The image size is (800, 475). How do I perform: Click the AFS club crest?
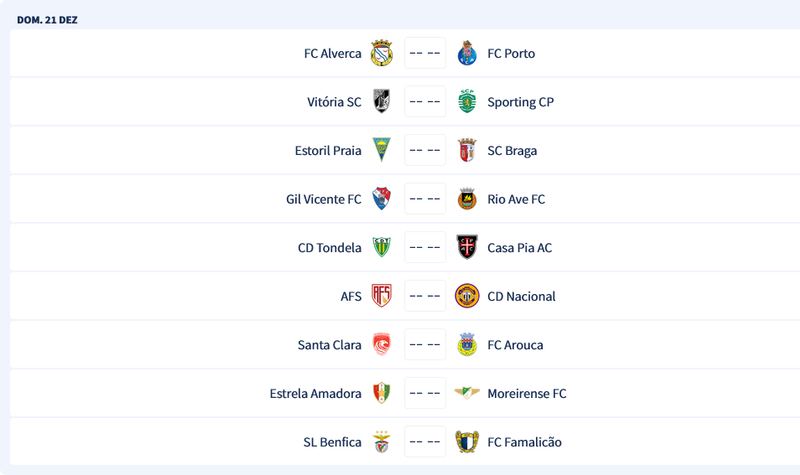[381, 296]
